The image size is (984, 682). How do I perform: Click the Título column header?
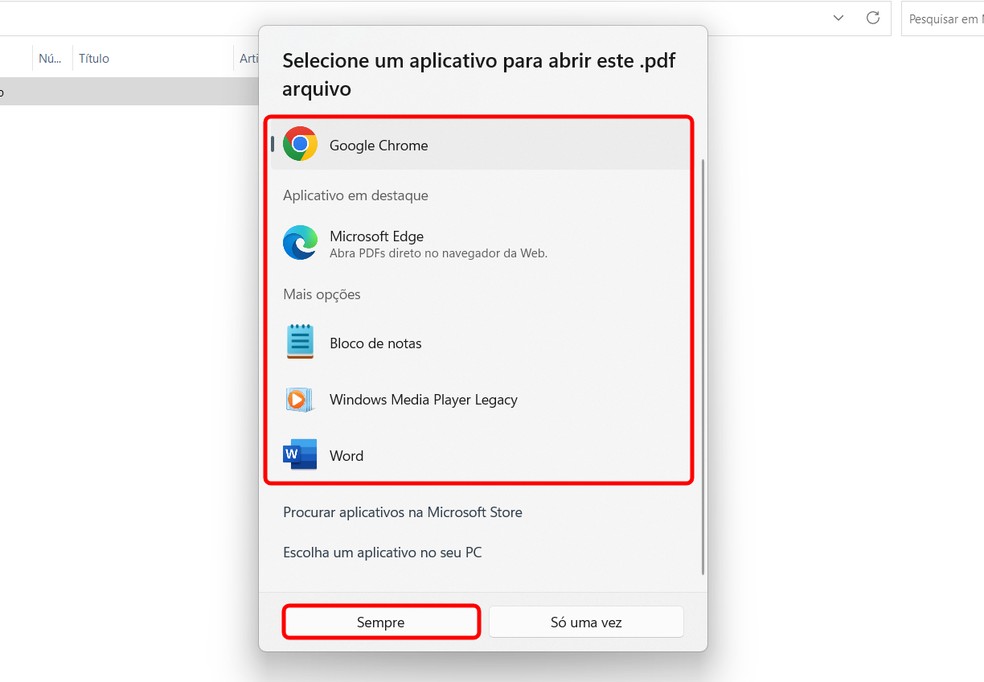point(93,58)
